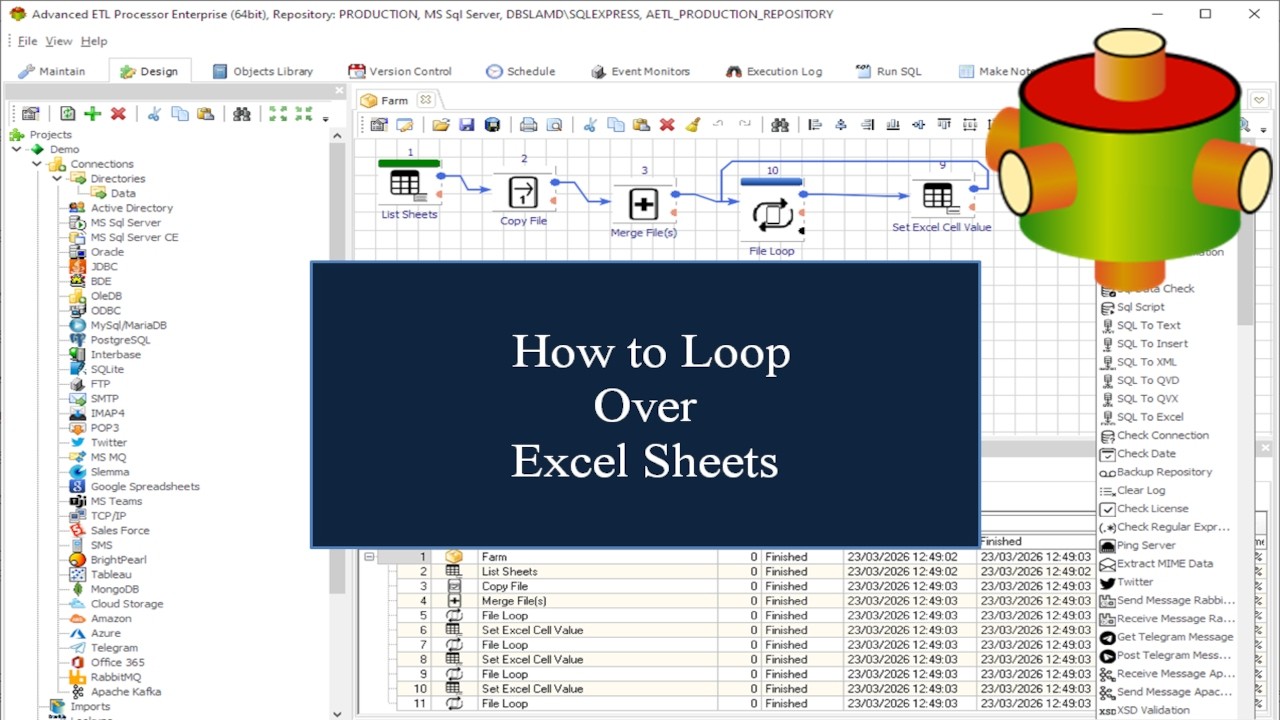The height and width of the screenshot is (720, 1280).
Task: Collapse the Demo project node
Action: [x=16, y=149]
